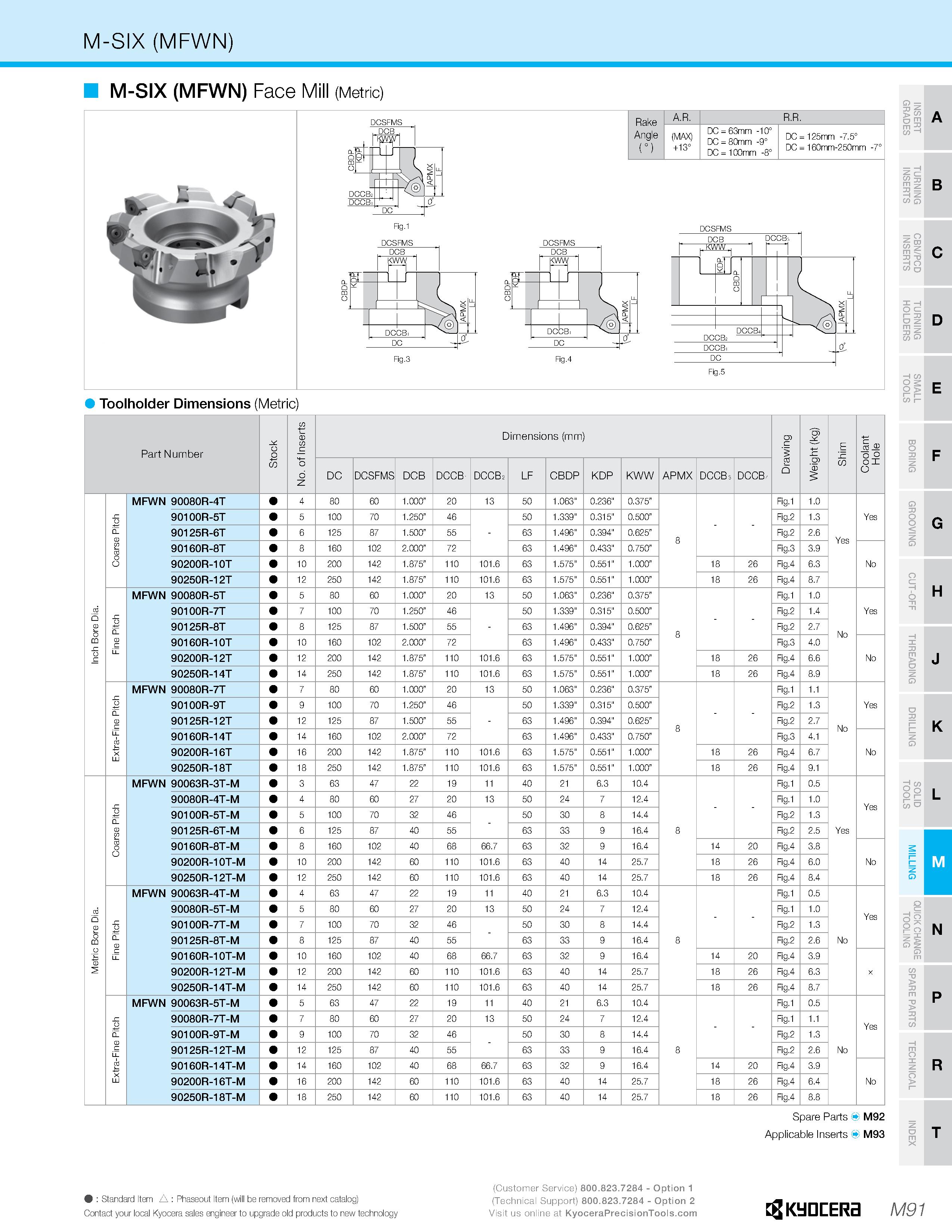
Task: Select part number MFWN 90080R-4T
Action: click(178, 501)
